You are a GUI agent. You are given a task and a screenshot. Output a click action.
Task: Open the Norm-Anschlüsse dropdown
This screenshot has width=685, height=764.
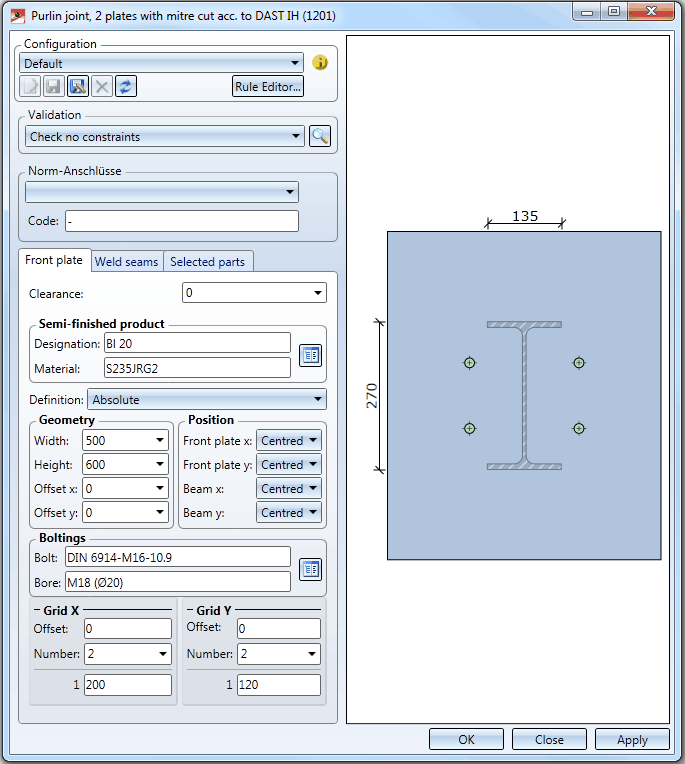coord(162,192)
